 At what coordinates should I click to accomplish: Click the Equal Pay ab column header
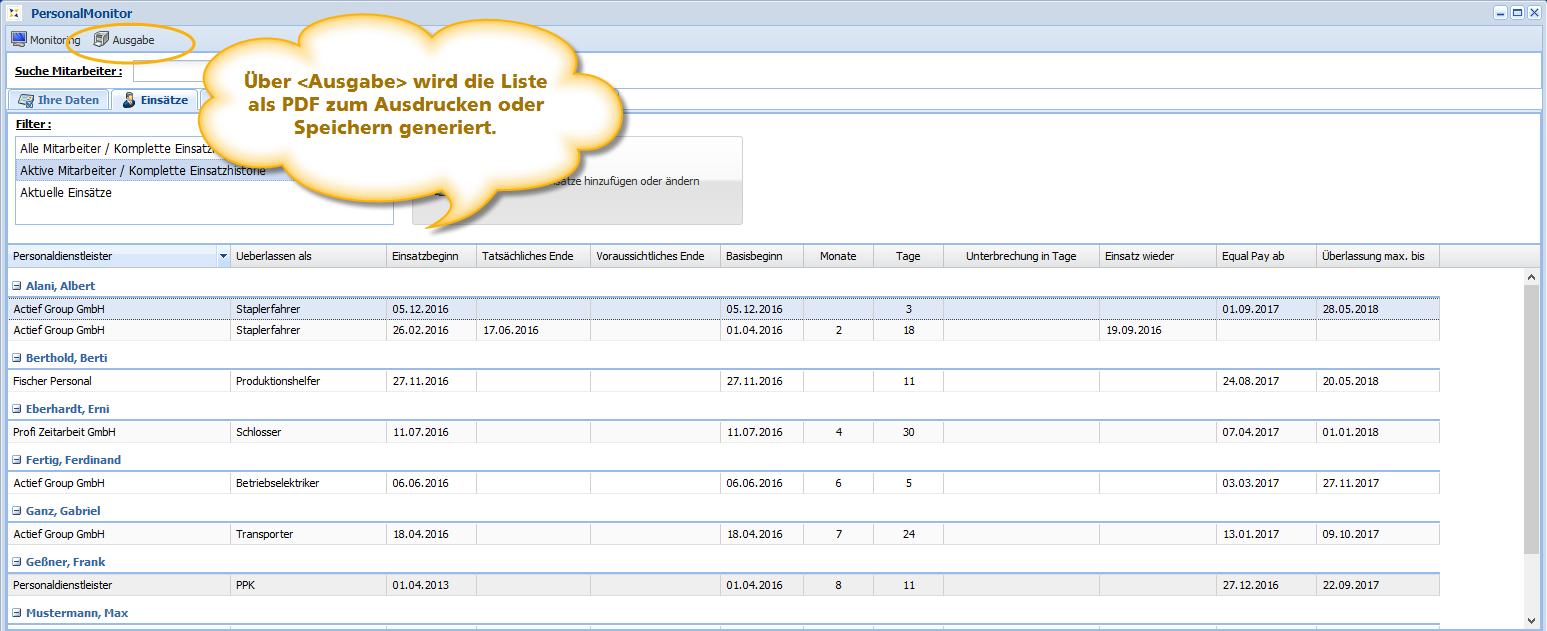[x=1253, y=256]
